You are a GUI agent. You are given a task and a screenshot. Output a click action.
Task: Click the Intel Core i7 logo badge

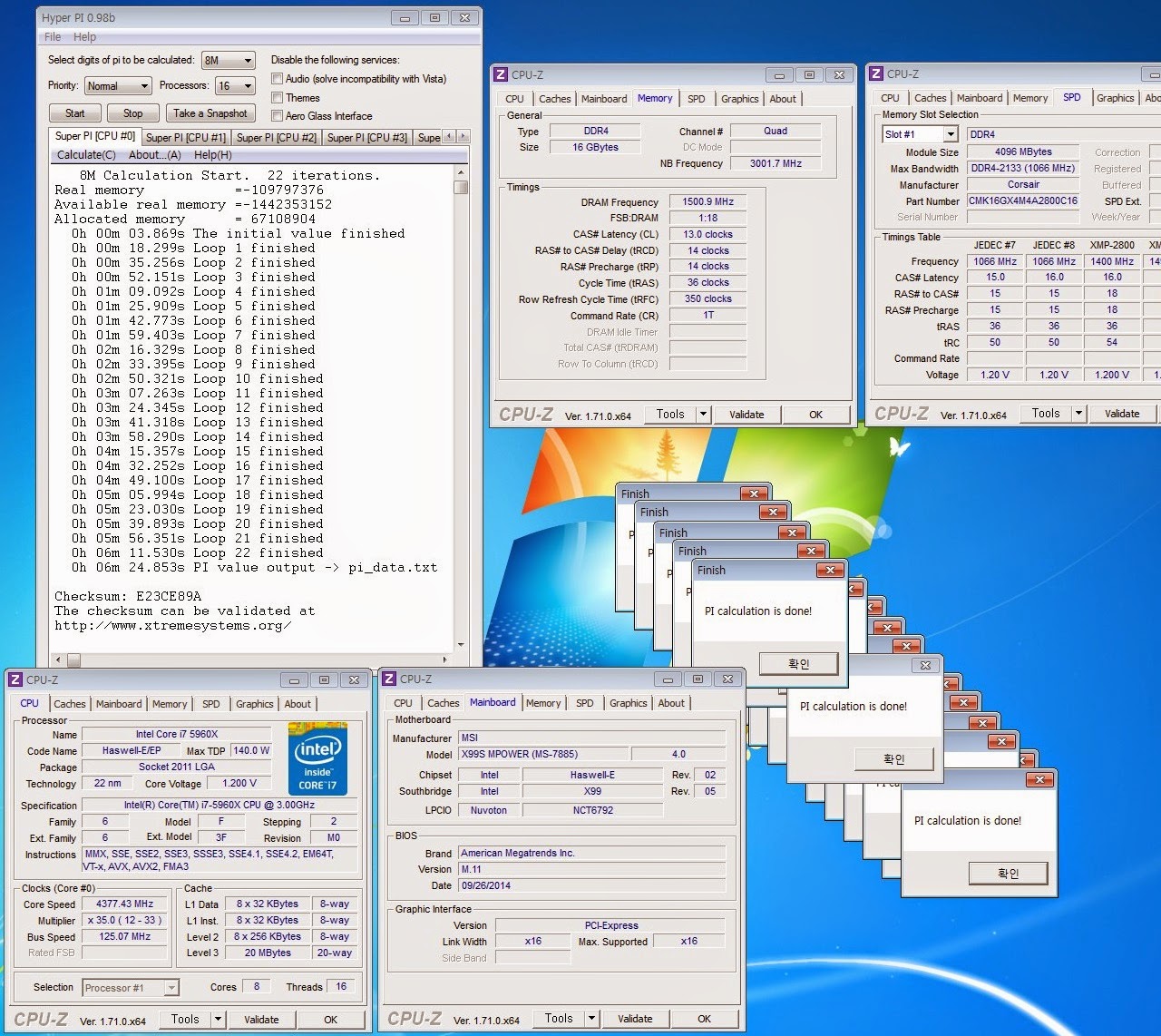click(318, 758)
